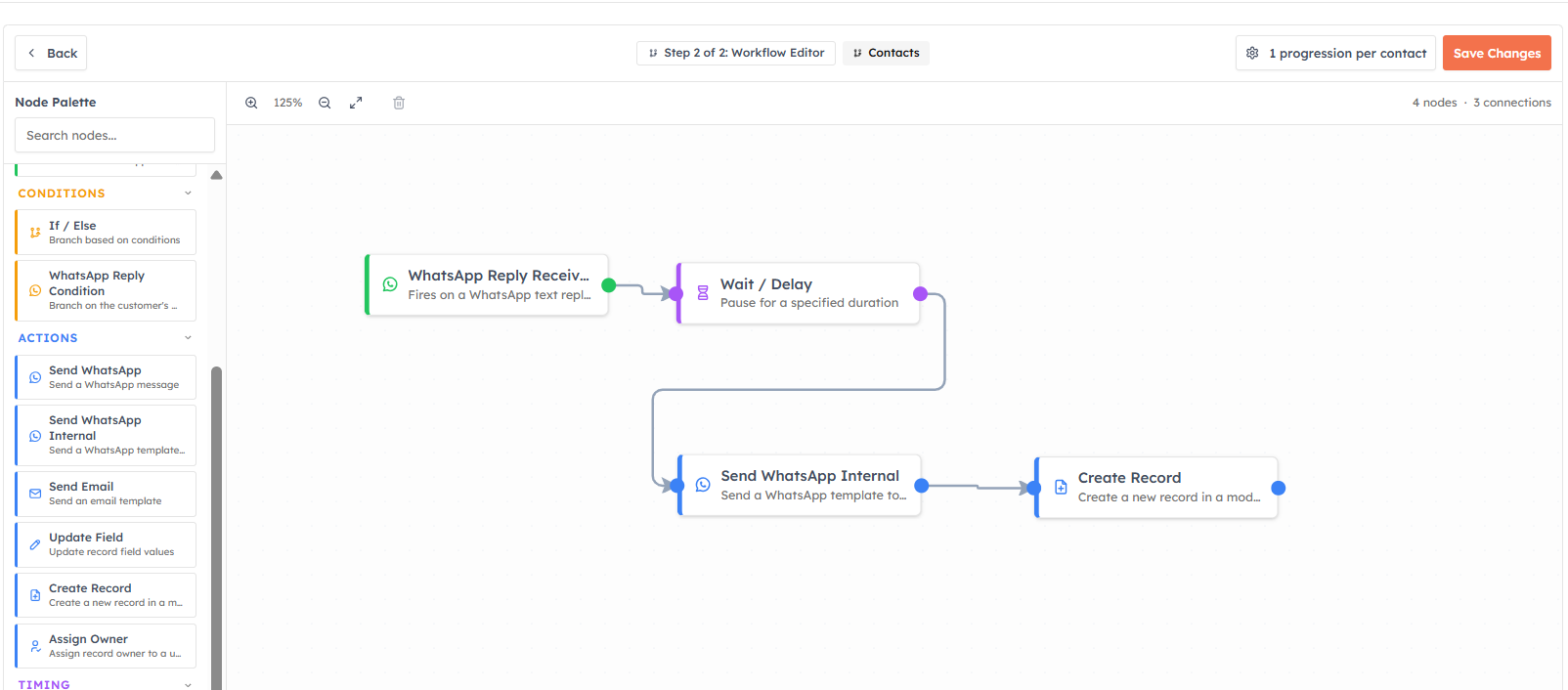Click 'Send a WhatsApp message' description

[x=114, y=385]
